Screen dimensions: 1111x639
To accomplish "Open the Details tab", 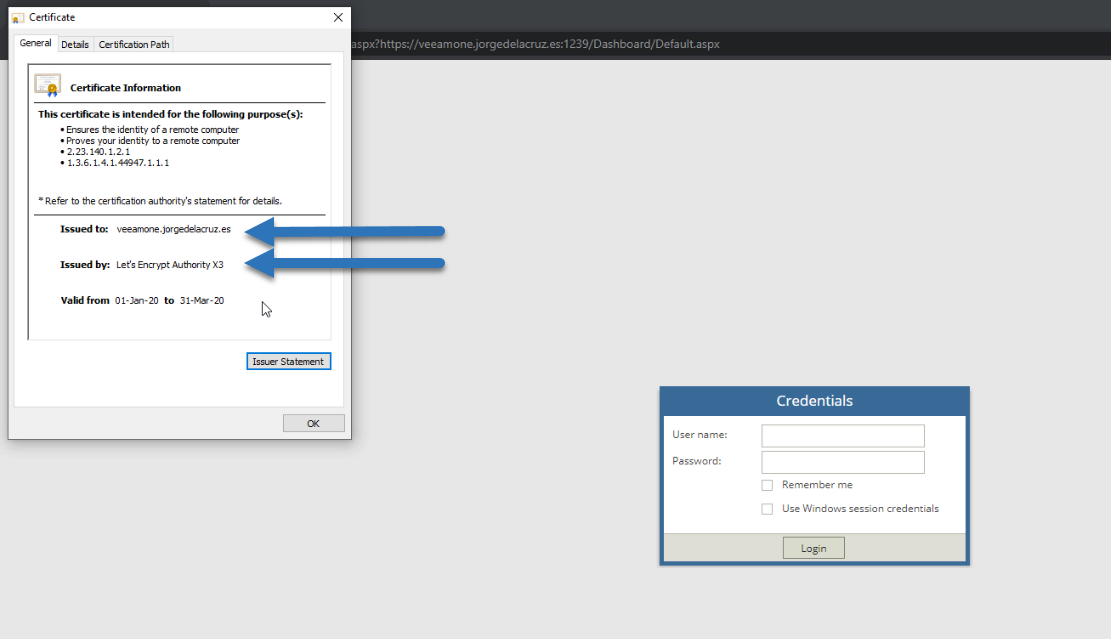I will 75,45.
